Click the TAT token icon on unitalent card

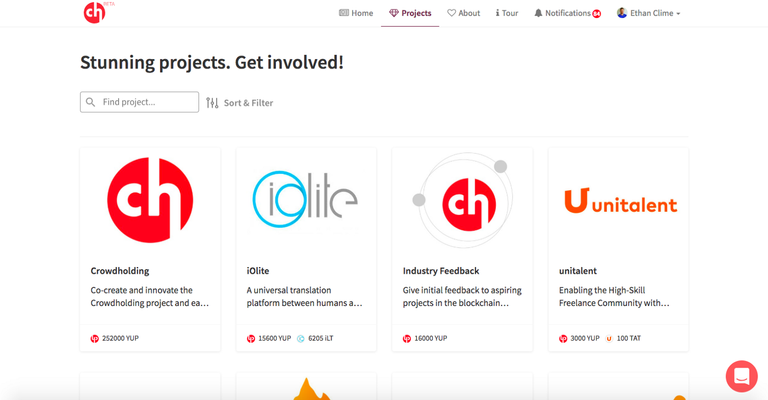coord(609,338)
